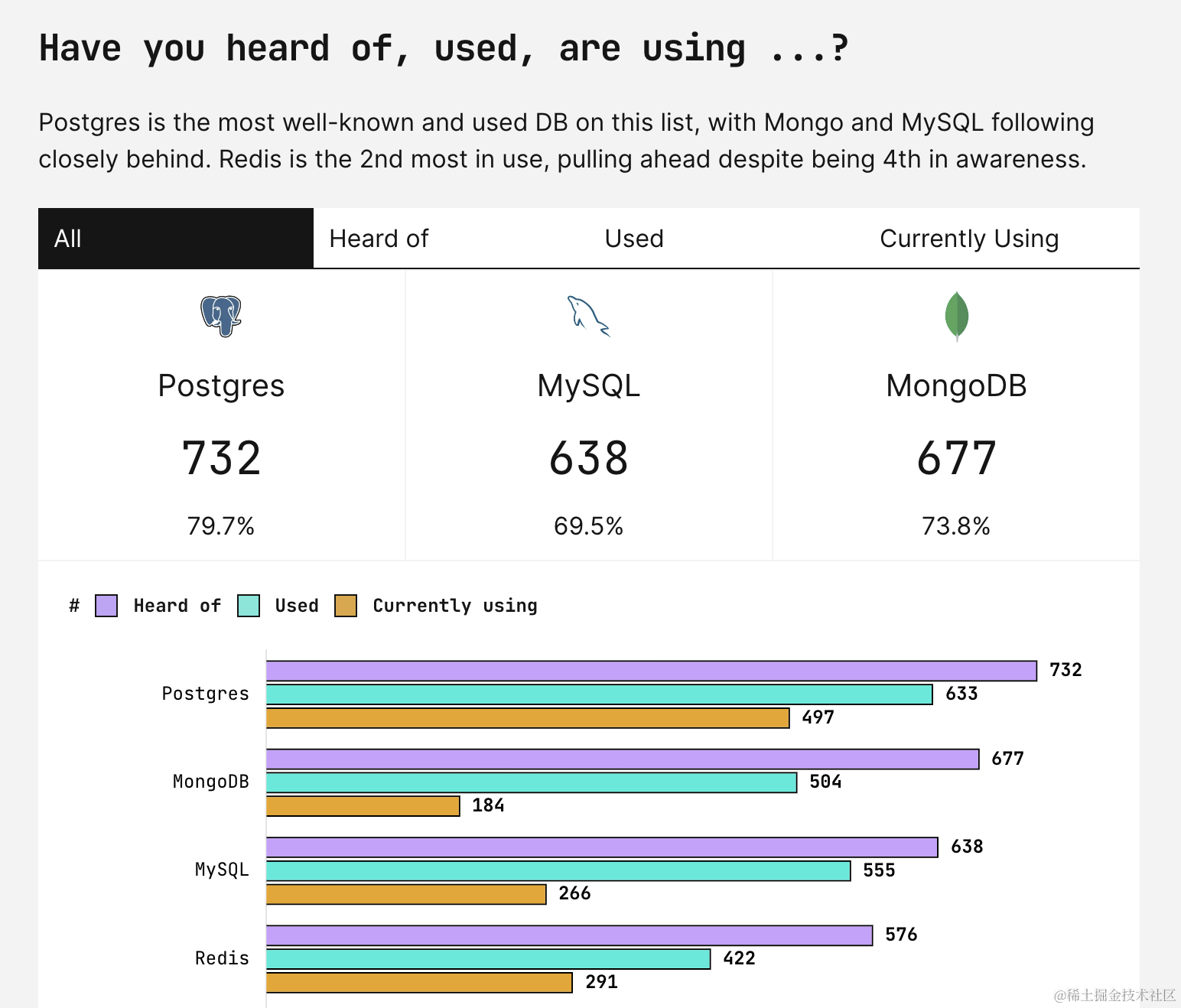Screen dimensions: 1181x1008
Task: Click the MongoDB Used teal bar
Action: (531, 782)
